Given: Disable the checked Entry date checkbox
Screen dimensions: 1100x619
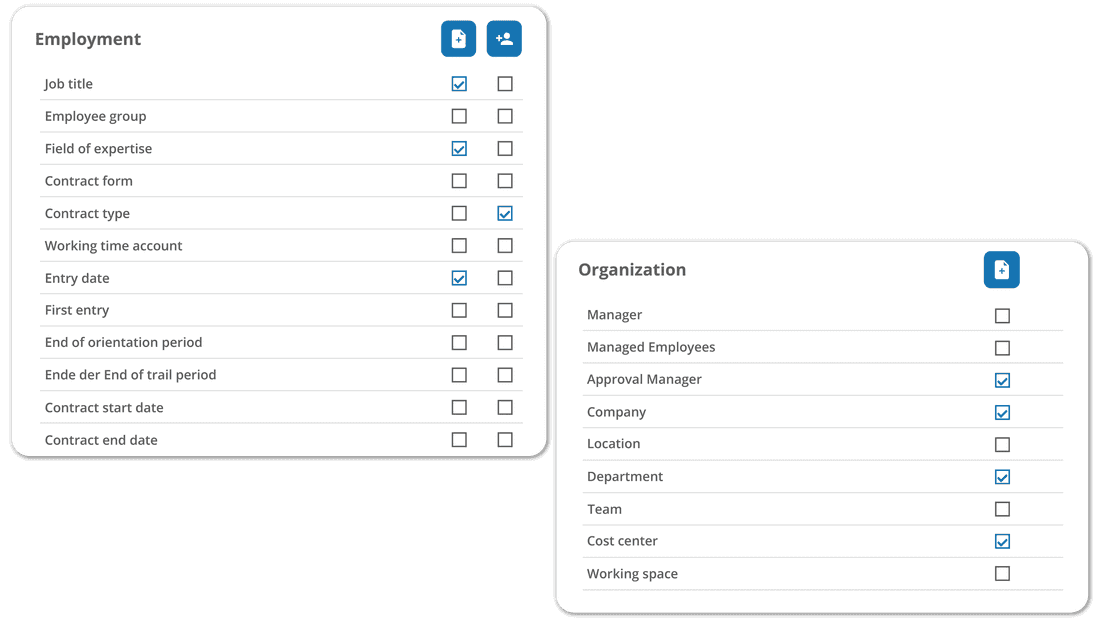Looking at the screenshot, I should (458, 277).
